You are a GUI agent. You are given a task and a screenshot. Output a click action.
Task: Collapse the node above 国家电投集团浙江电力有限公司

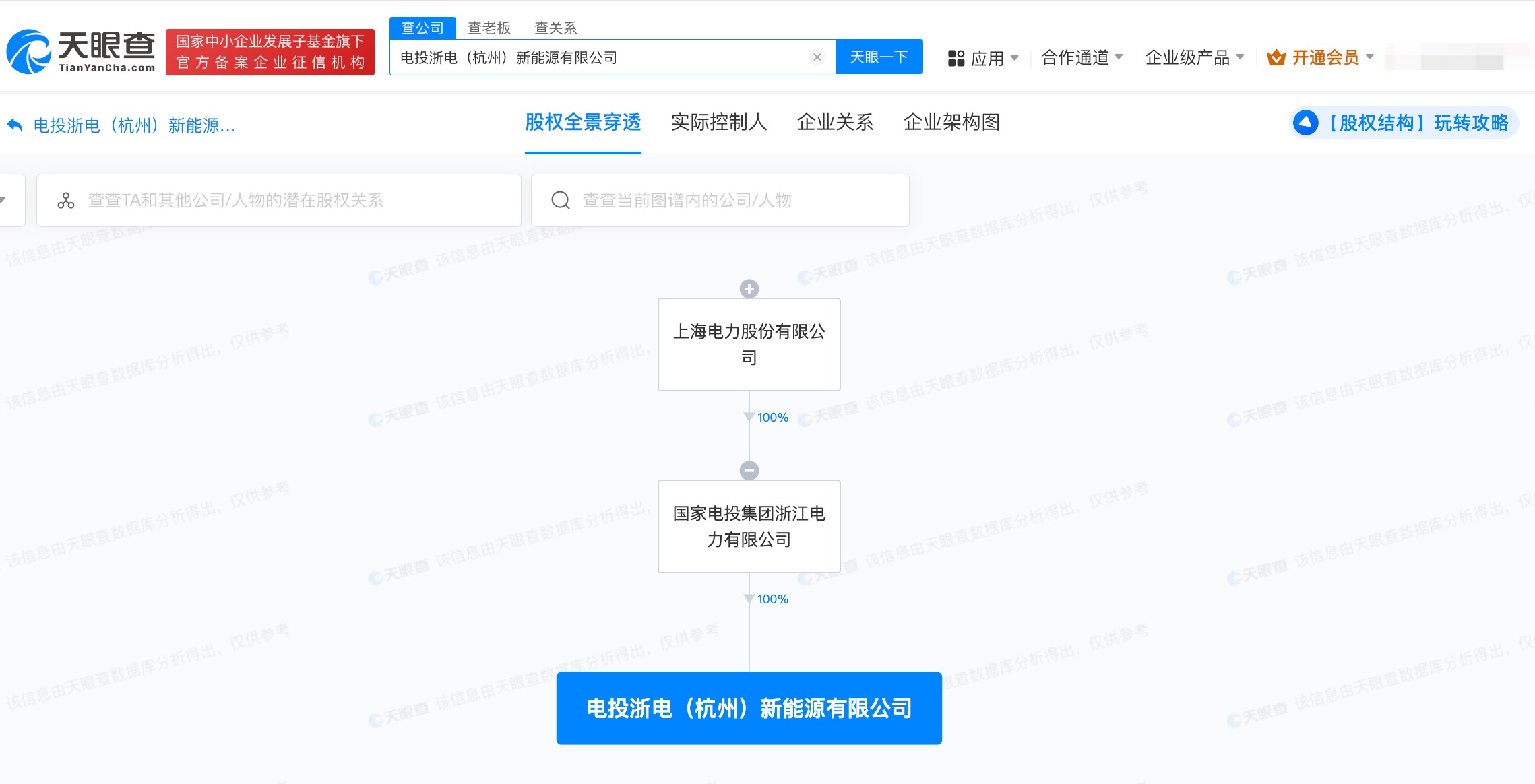click(749, 470)
